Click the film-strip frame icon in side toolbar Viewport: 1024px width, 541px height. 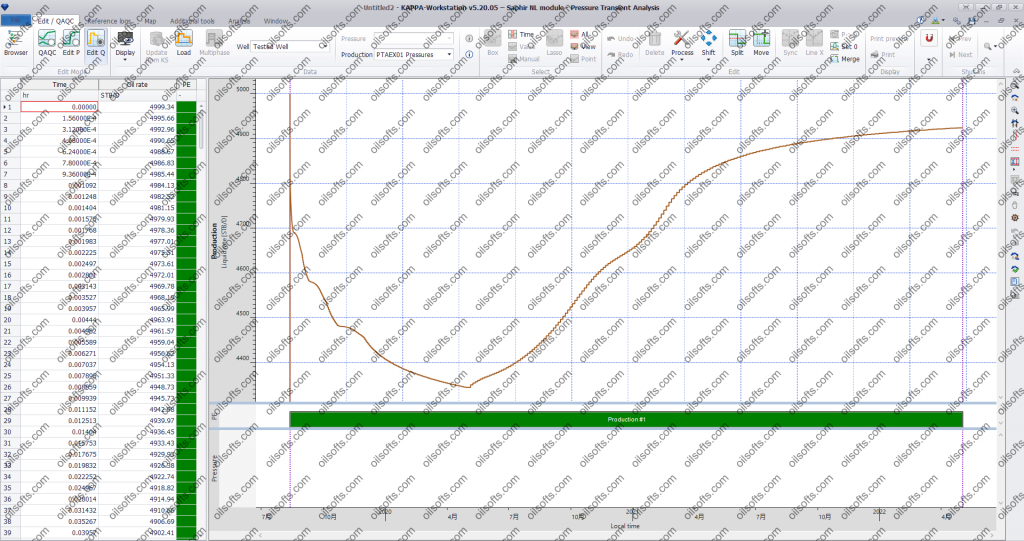click(x=1014, y=161)
